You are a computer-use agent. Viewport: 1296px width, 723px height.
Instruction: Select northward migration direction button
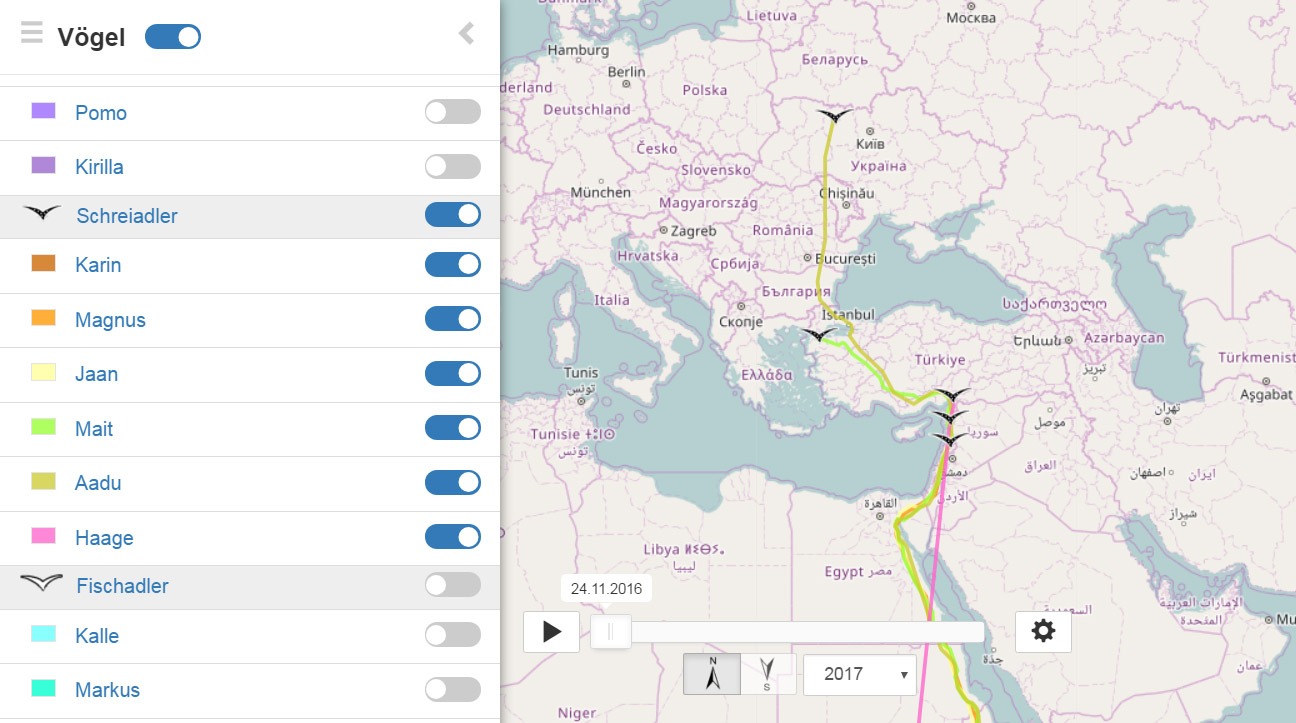tap(712, 674)
